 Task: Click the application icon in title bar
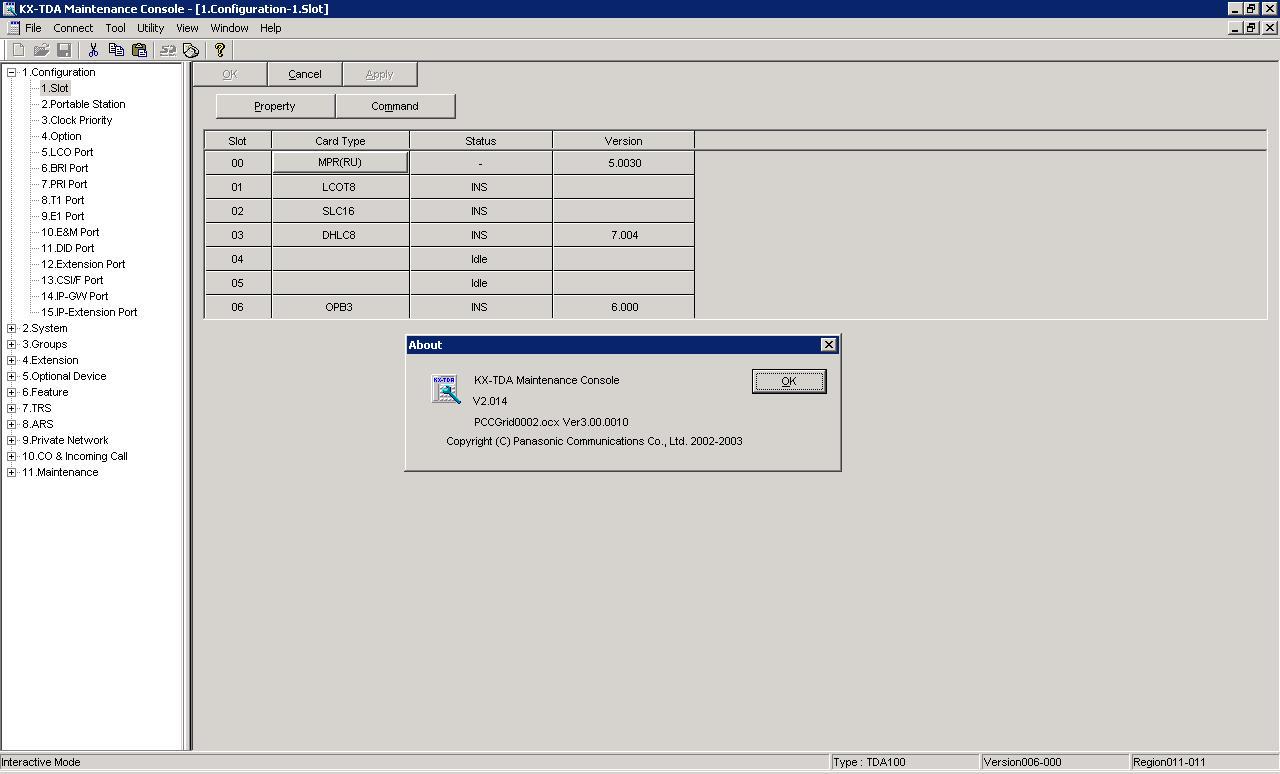coord(9,9)
